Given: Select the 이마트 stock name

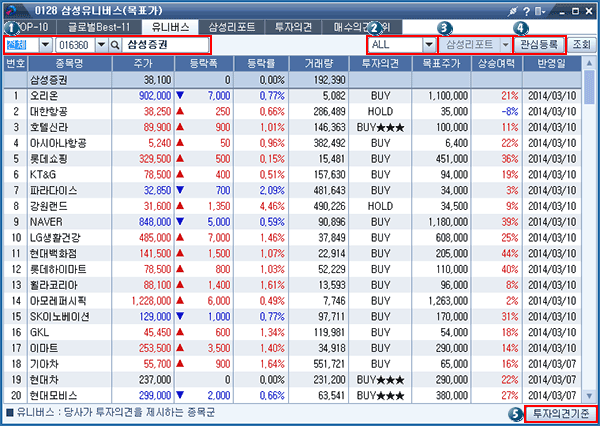Looking at the screenshot, I should (x=44, y=348).
